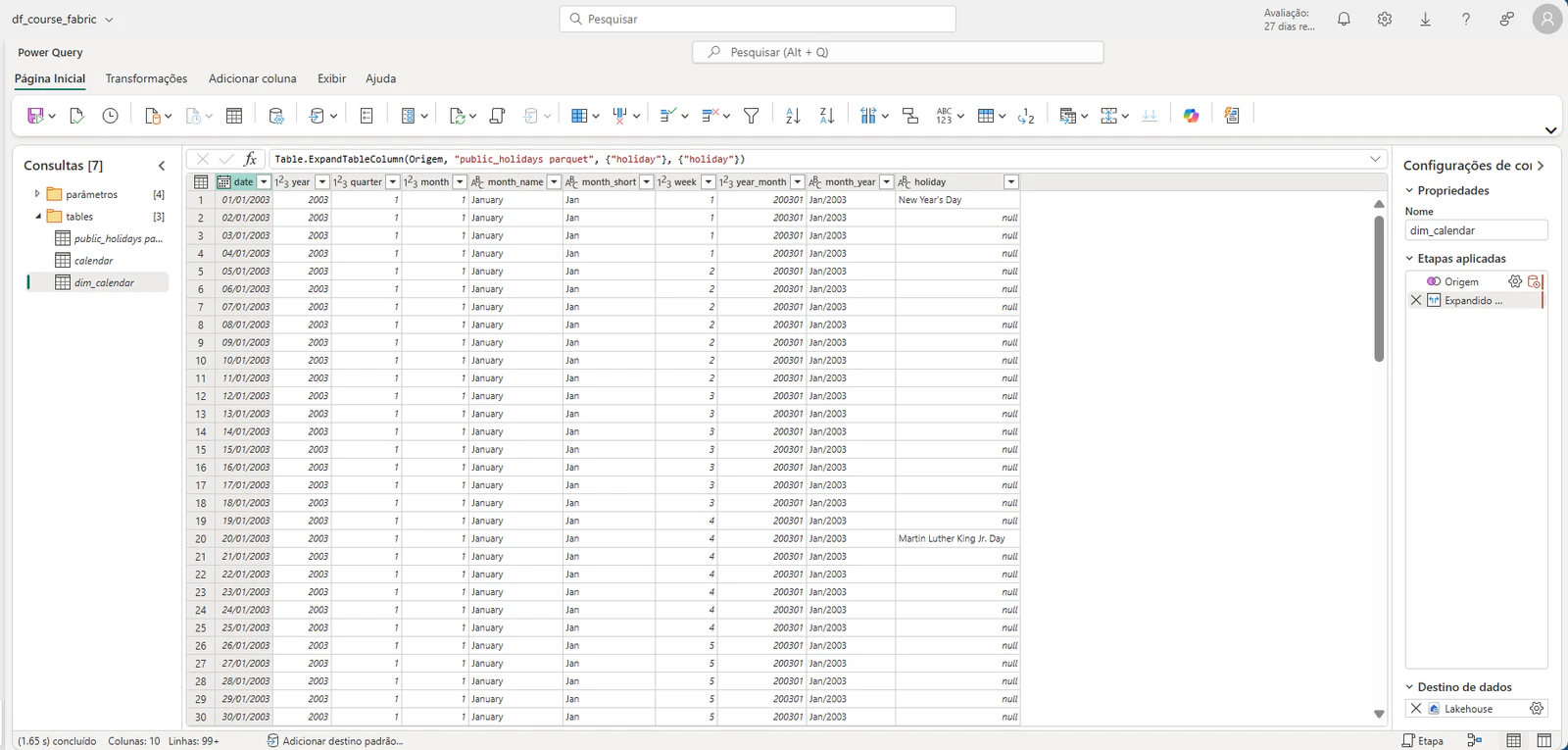Screen dimensions: 1568x750
Task: Click the group by icon
Action: click(x=910, y=116)
